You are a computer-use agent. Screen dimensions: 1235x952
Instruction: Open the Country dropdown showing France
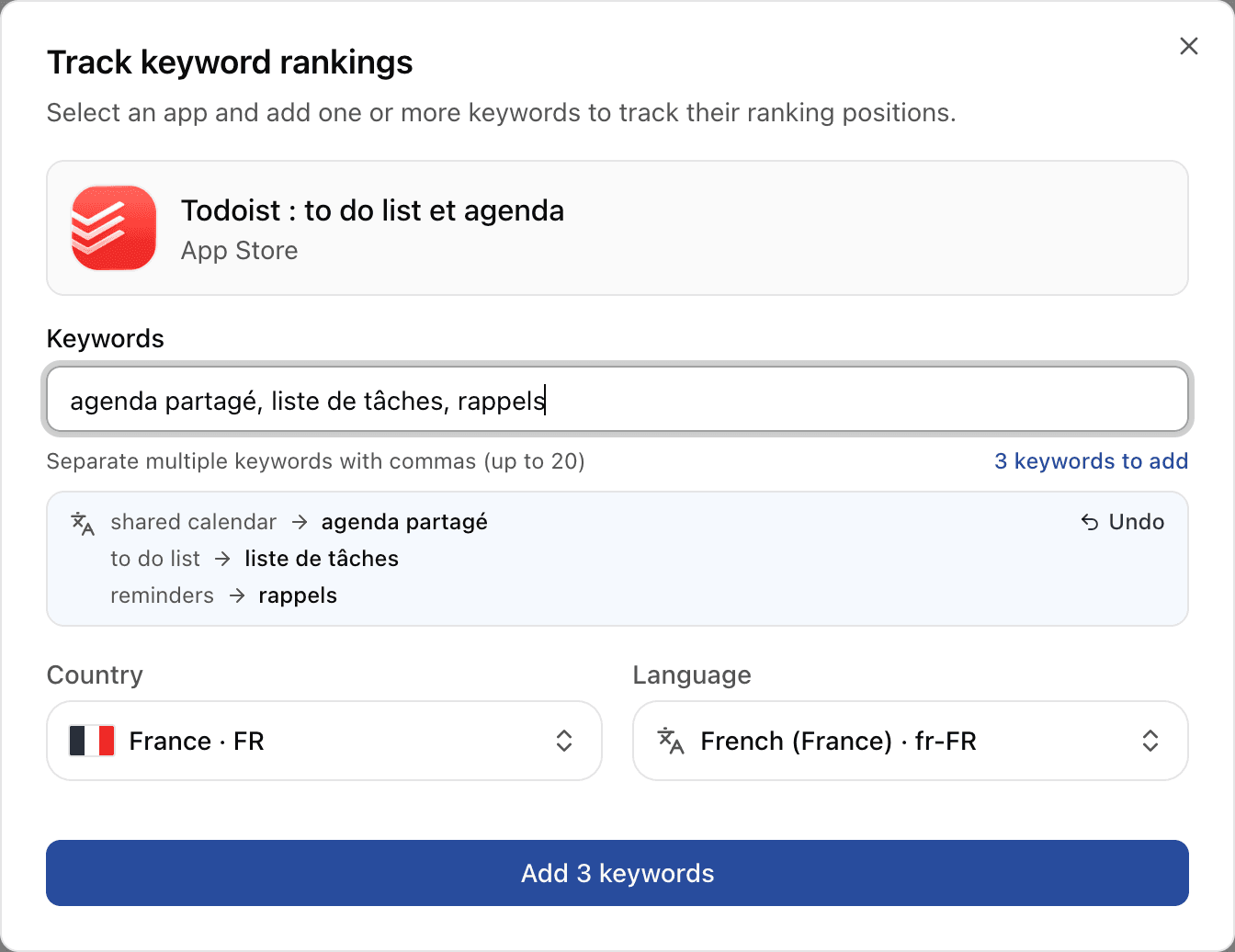click(324, 741)
